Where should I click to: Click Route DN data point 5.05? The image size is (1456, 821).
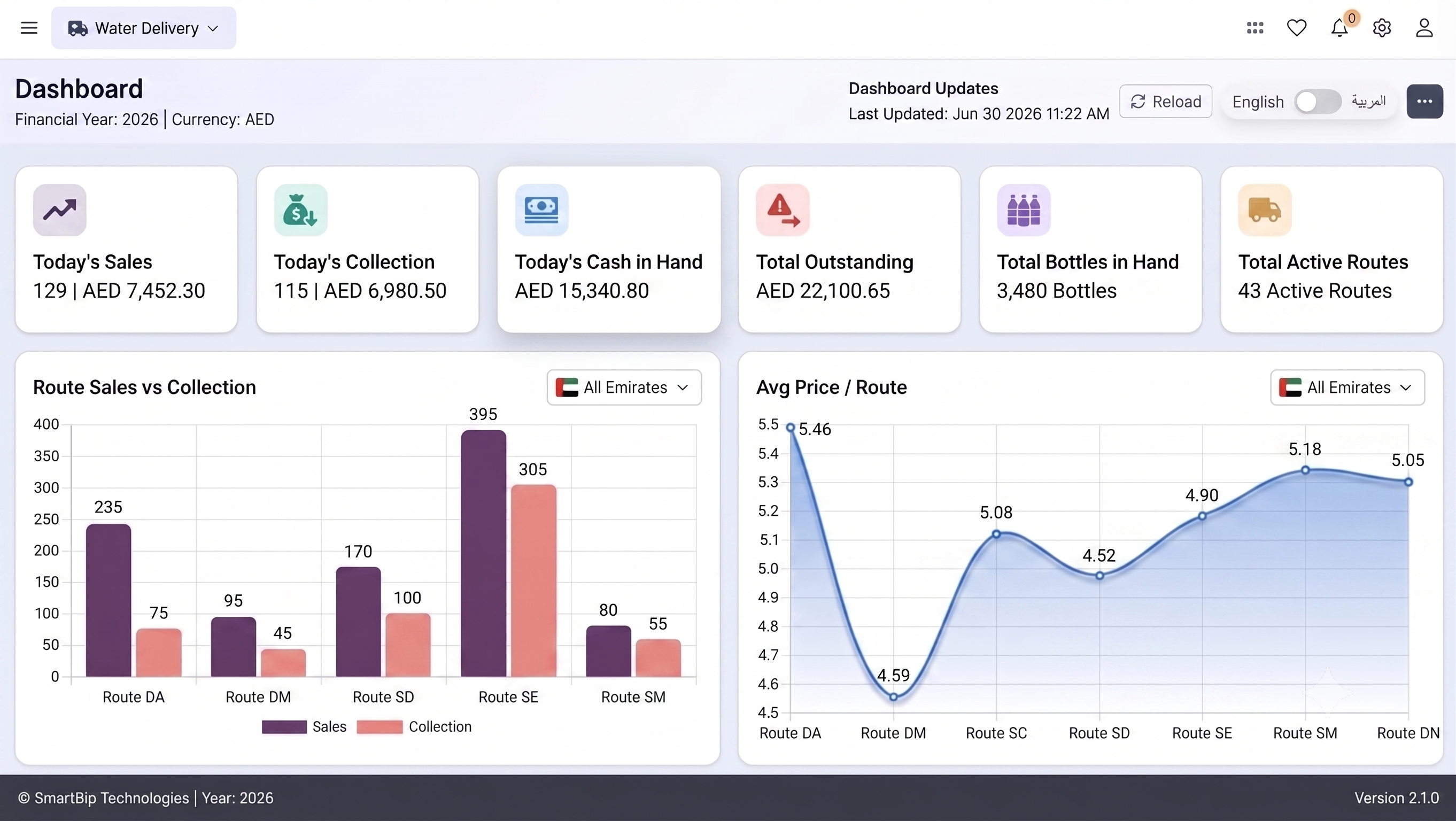(x=1408, y=482)
